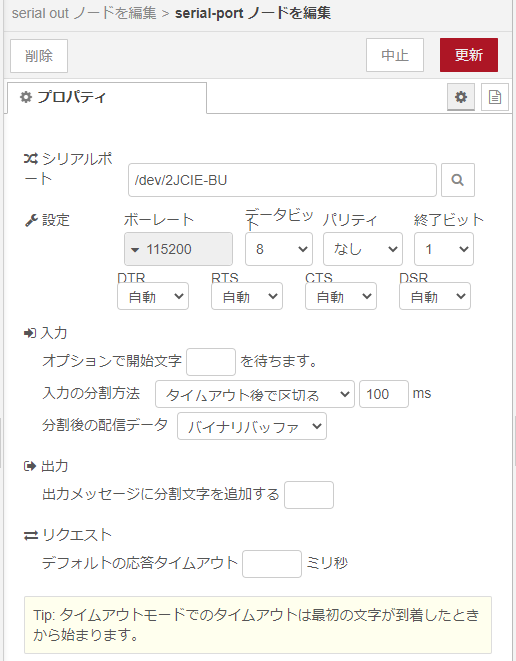Open node description document icon button
The image size is (516, 661).
[494, 97]
